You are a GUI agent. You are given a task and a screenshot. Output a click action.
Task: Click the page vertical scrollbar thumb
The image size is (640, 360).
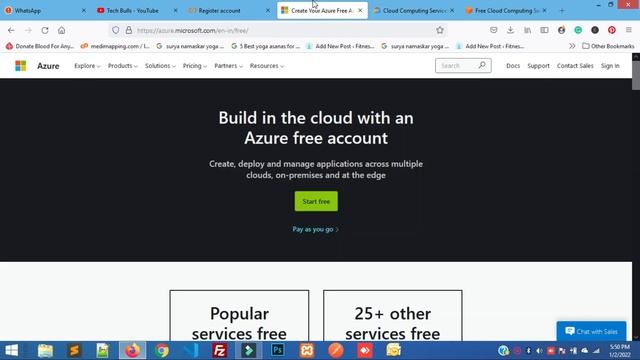[x=636, y=75]
